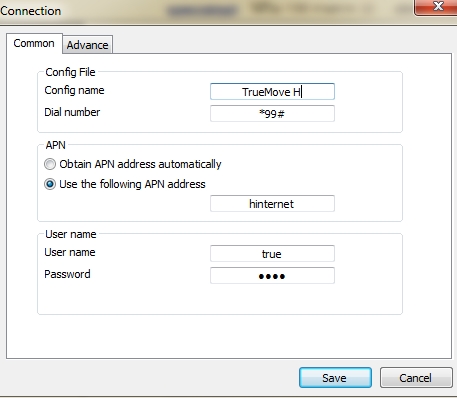This screenshot has height=398, width=457.
Task: Select the Common tab
Action: tap(34, 43)
